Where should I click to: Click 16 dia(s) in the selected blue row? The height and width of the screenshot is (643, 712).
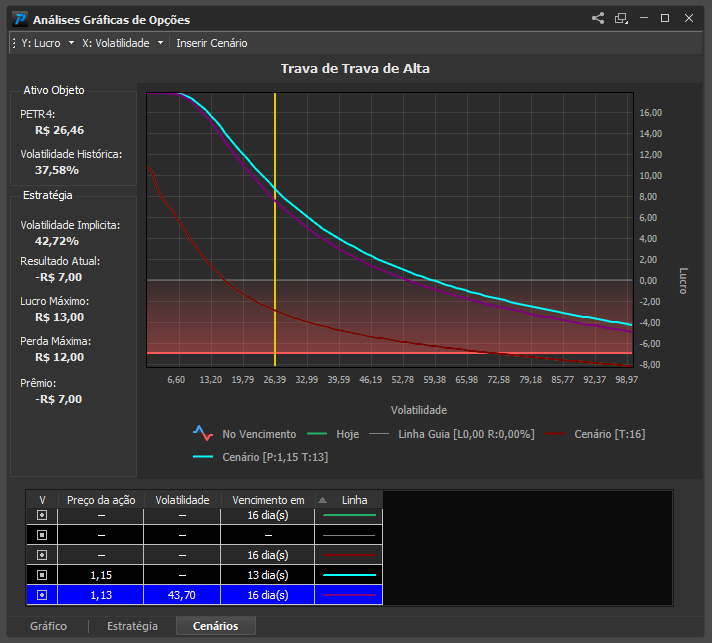[x=268, y=595]
